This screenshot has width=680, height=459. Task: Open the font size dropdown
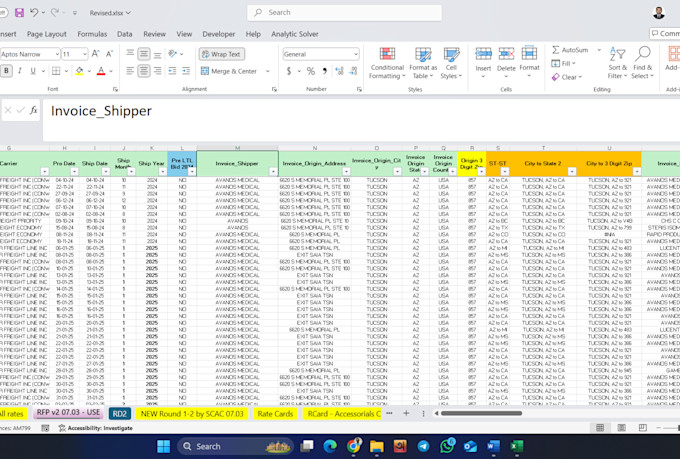pyautogui.click(x=85, y=54)
